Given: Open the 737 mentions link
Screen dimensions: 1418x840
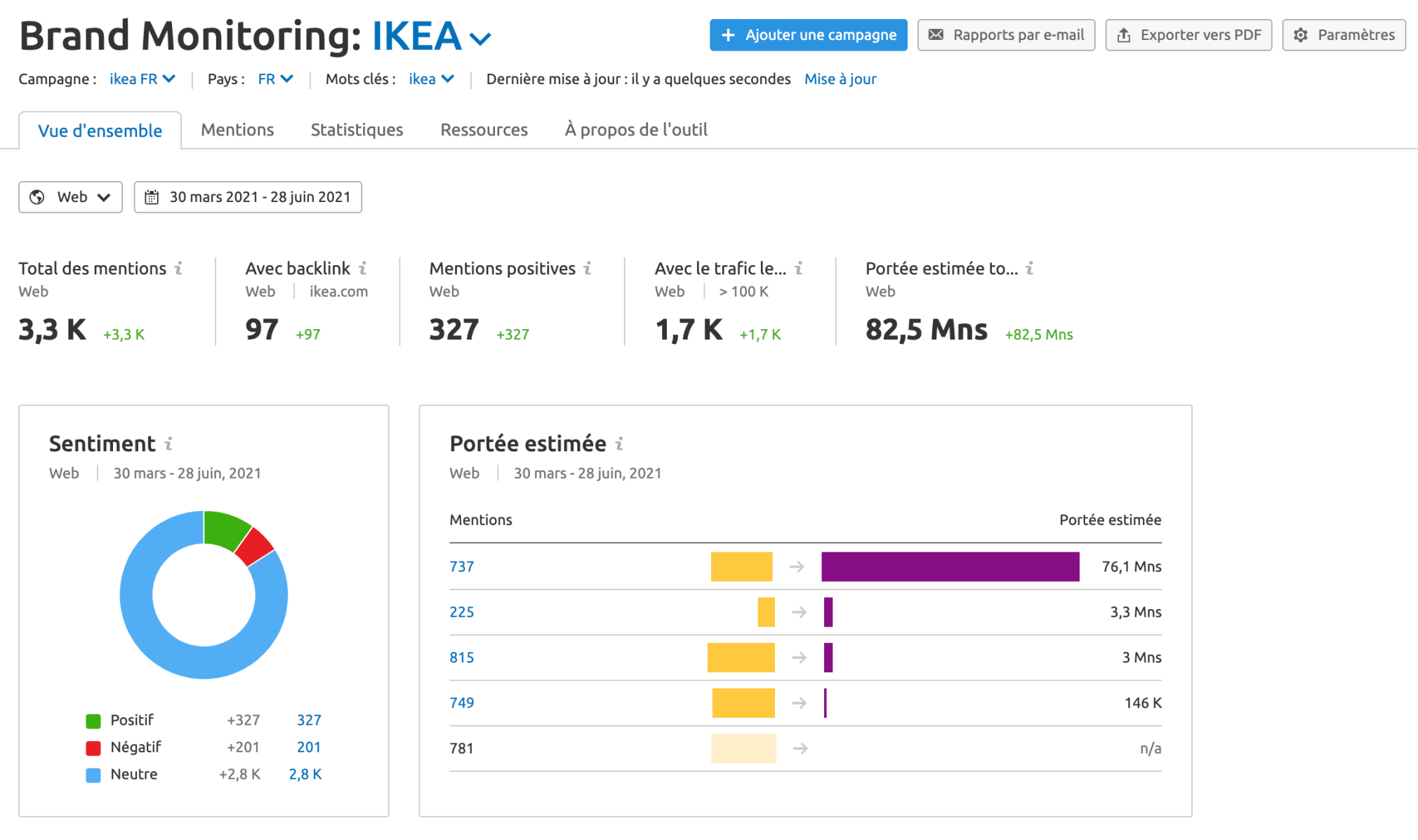Looking at the screenshot, I should (x=461, y=566).
